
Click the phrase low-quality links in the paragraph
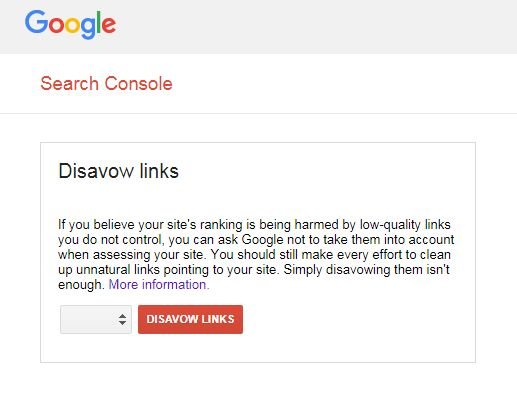405,225
